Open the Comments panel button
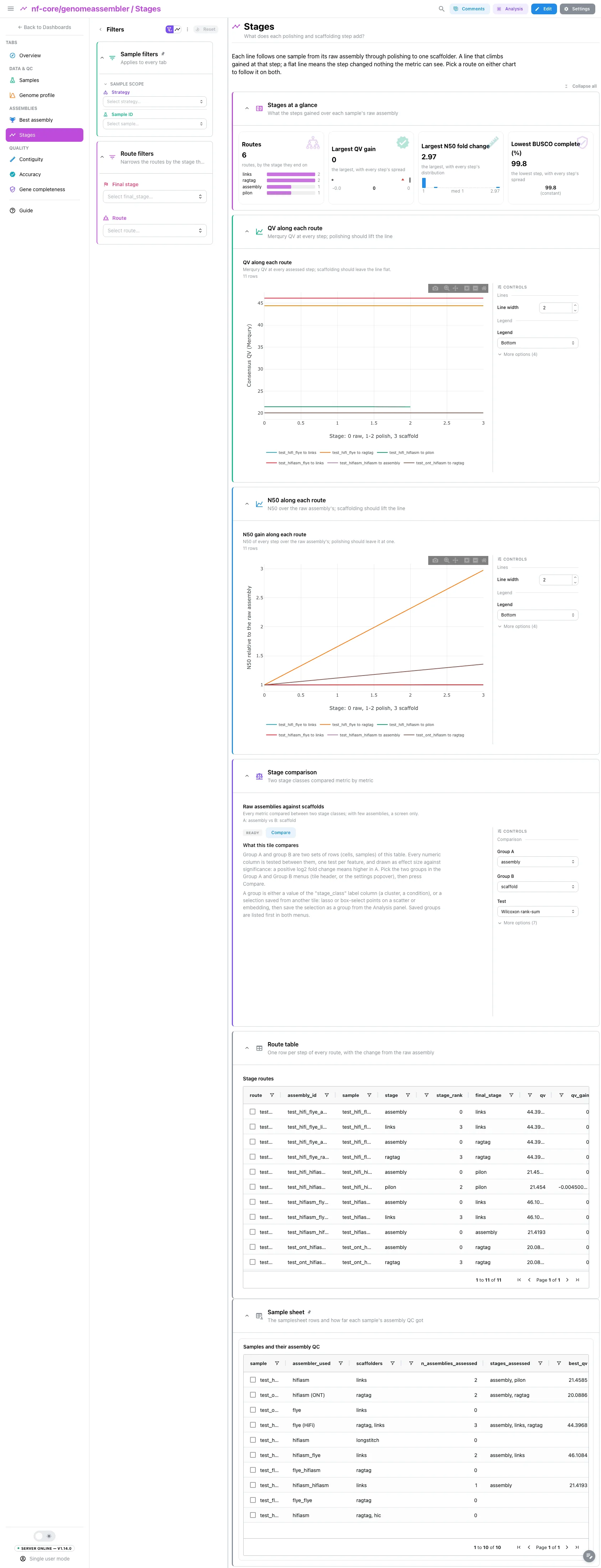 [469, 9]
